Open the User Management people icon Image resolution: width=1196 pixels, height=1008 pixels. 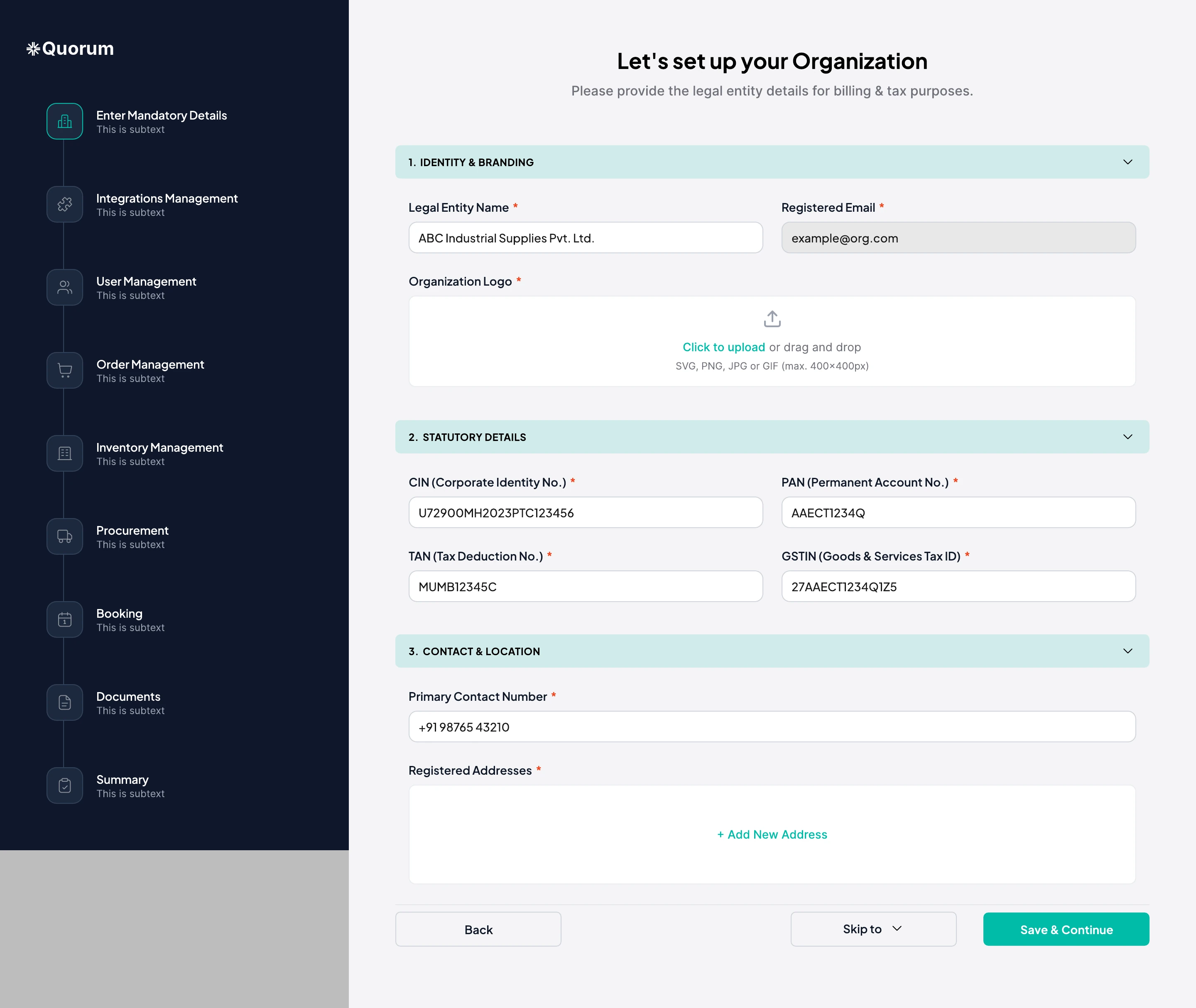click(x=65, y=287)
